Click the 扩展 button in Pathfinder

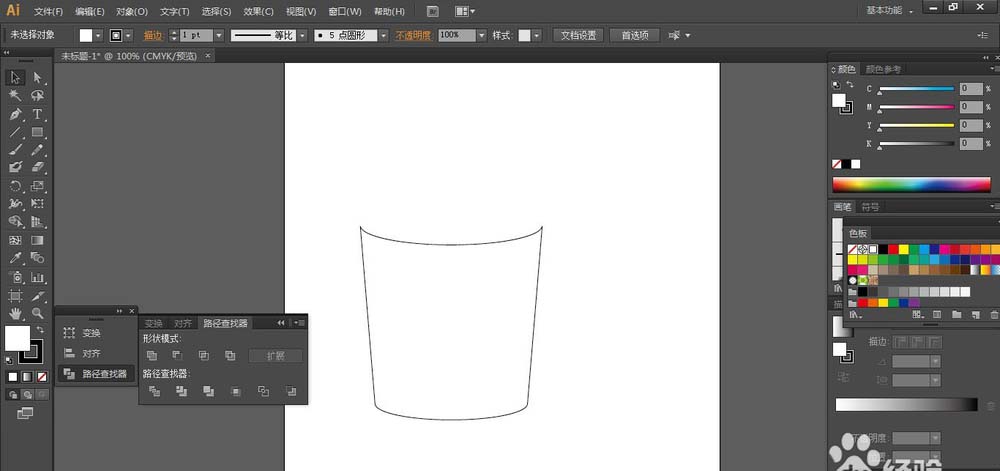276,356
